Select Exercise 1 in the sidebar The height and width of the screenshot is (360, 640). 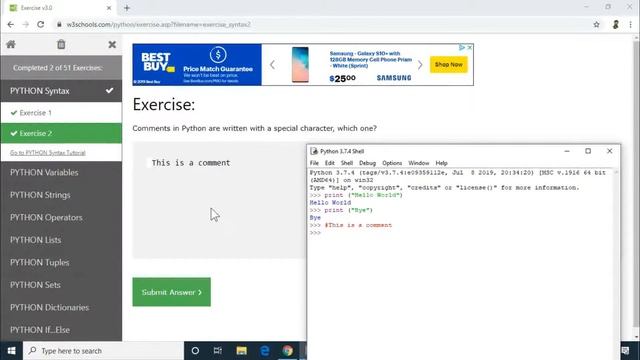[x=61, y=113]
